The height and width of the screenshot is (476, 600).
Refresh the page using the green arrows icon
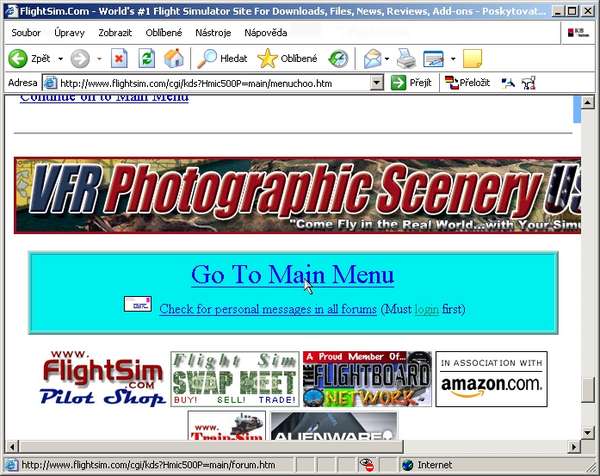[147, 59]
